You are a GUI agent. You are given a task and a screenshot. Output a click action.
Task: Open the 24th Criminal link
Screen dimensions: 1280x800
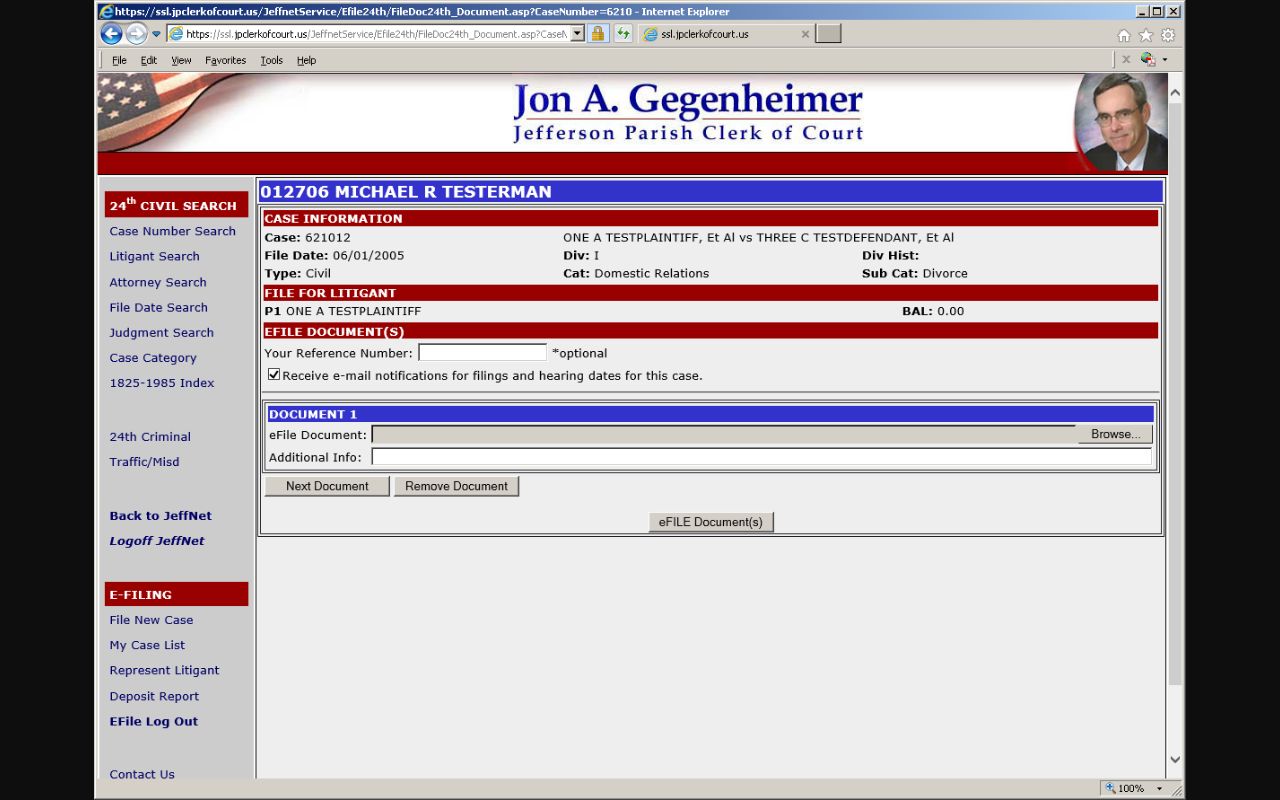point(150,436)
